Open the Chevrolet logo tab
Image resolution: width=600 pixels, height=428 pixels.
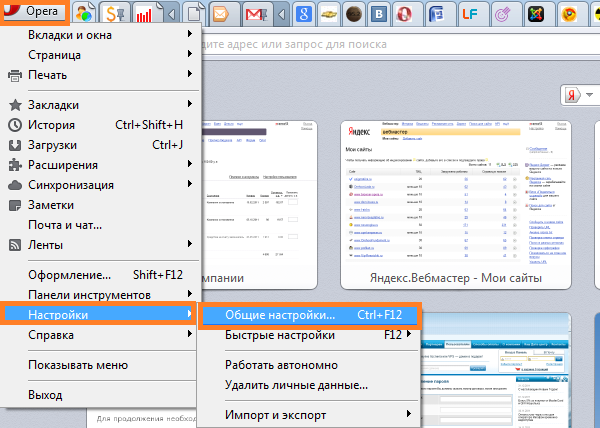coord(329,15)
